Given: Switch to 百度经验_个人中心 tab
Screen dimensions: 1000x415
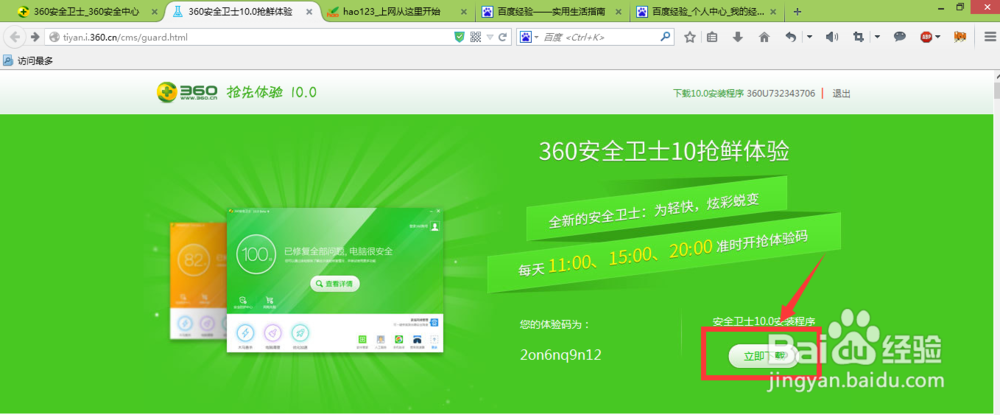Looking at the screenshot, I should point(709,11).
